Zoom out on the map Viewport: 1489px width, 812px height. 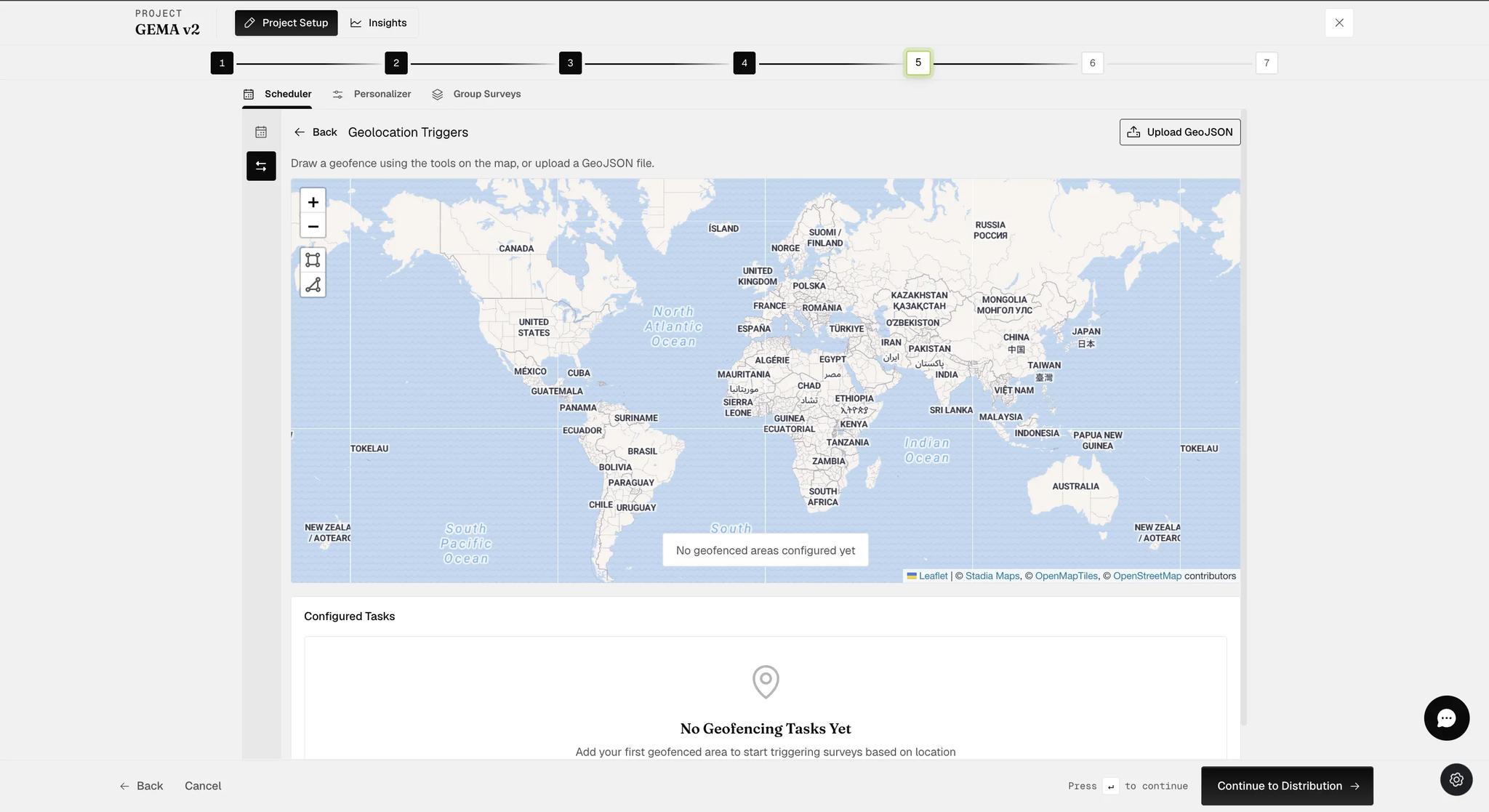coord(313,226)
